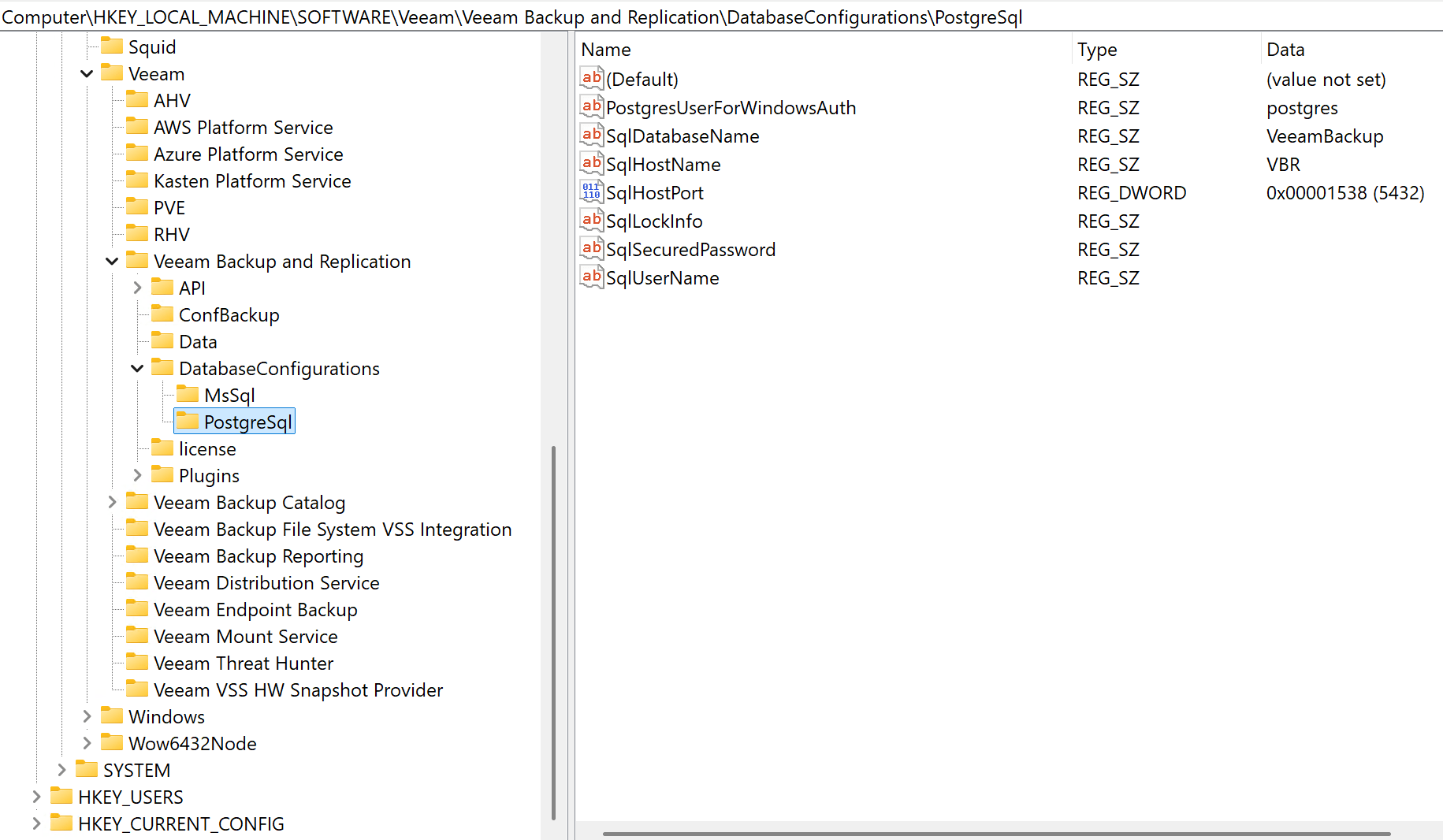Click the VBR data cell
The height and width of the screenshot is (840, 1443).
(1283, 164)
